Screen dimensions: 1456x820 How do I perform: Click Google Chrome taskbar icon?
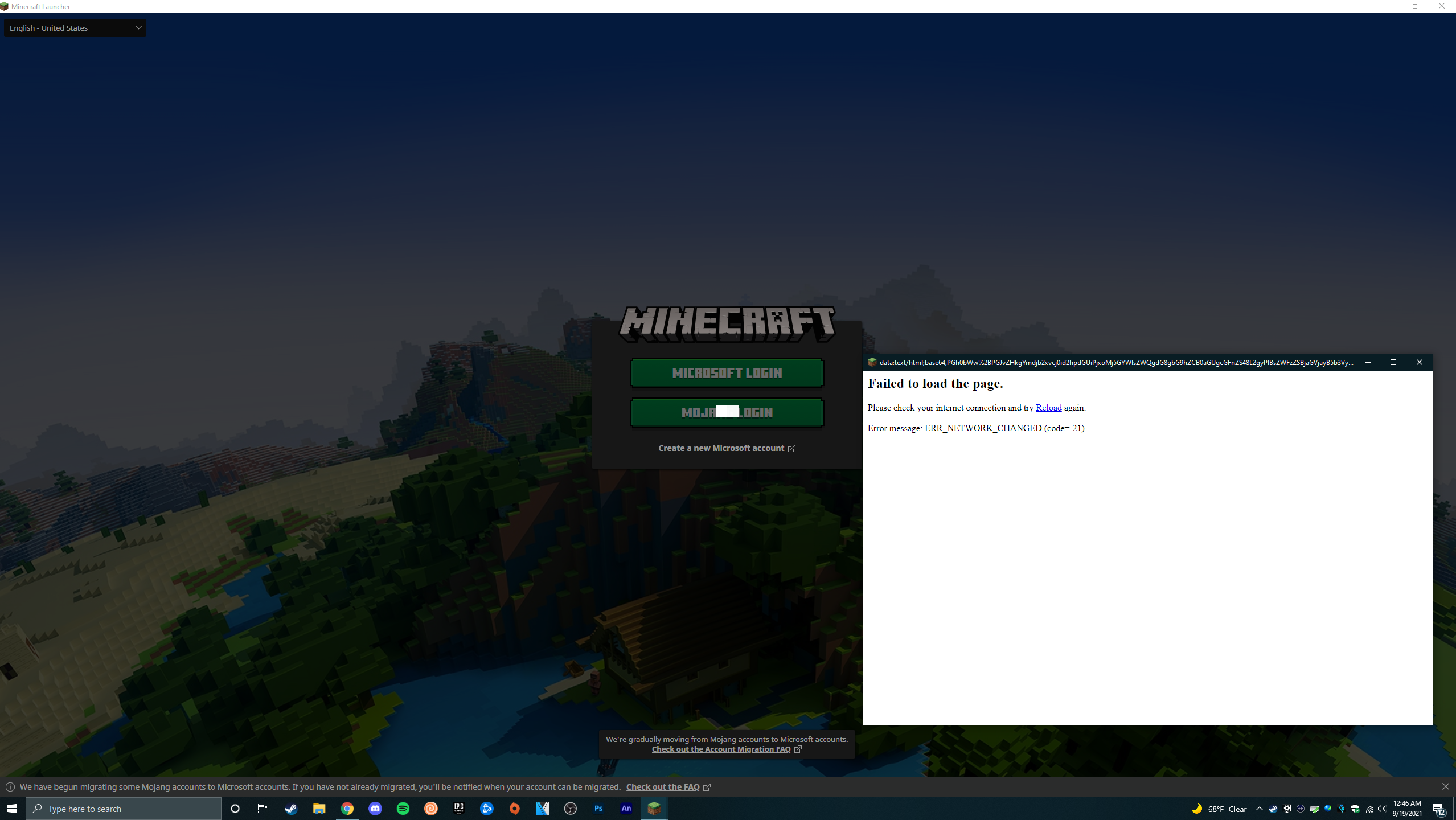click(x=347, y=809)
